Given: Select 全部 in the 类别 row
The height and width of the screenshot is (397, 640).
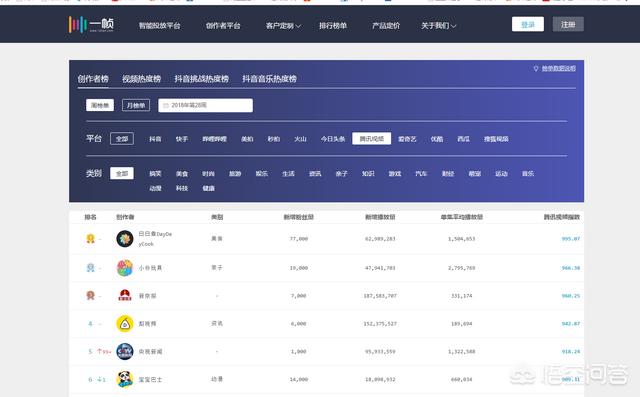Looking at the screenshot, I should pos(122,173).
